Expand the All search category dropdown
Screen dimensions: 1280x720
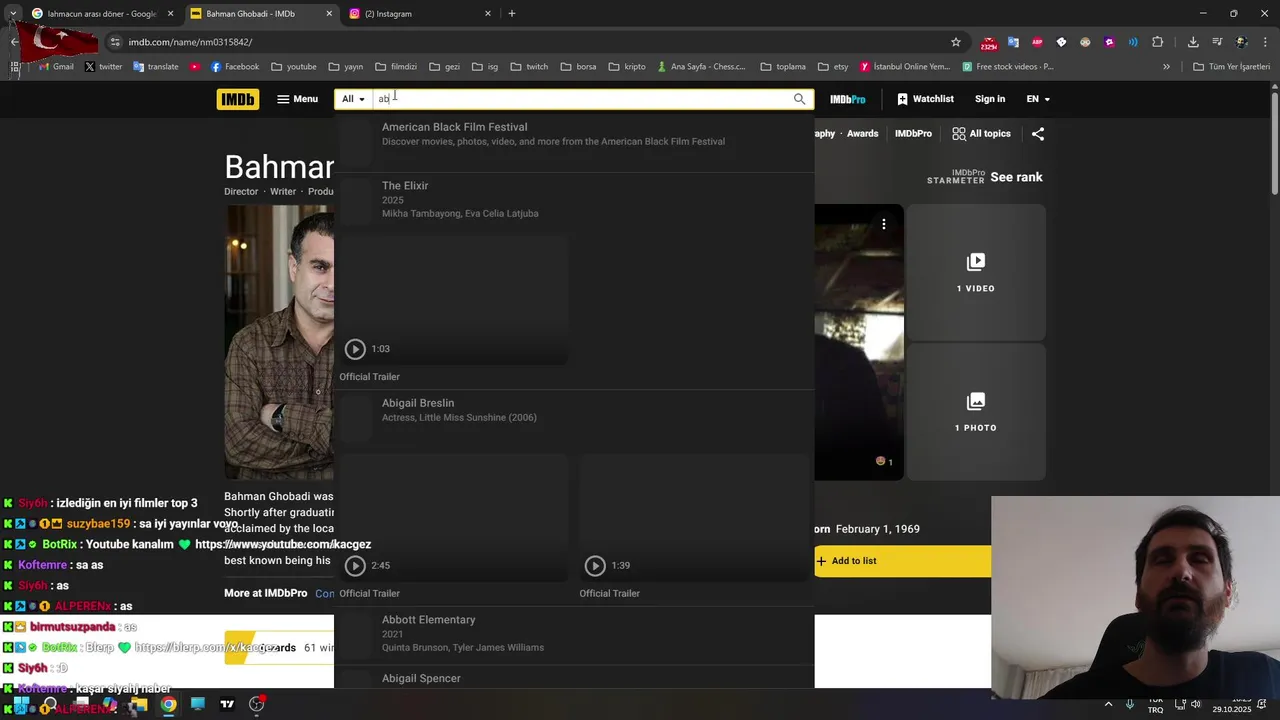[x=354, y=99]
